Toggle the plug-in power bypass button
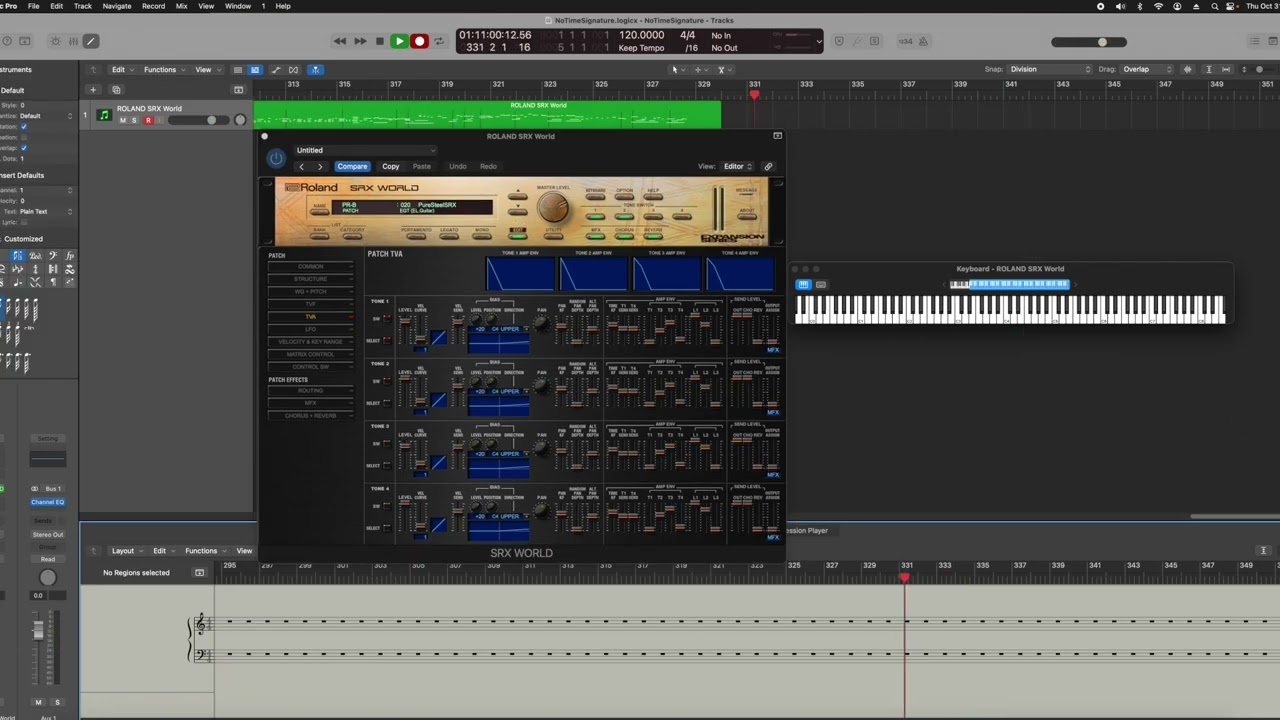This screenshot has height=720, width=1280. [x=276, y=158]
